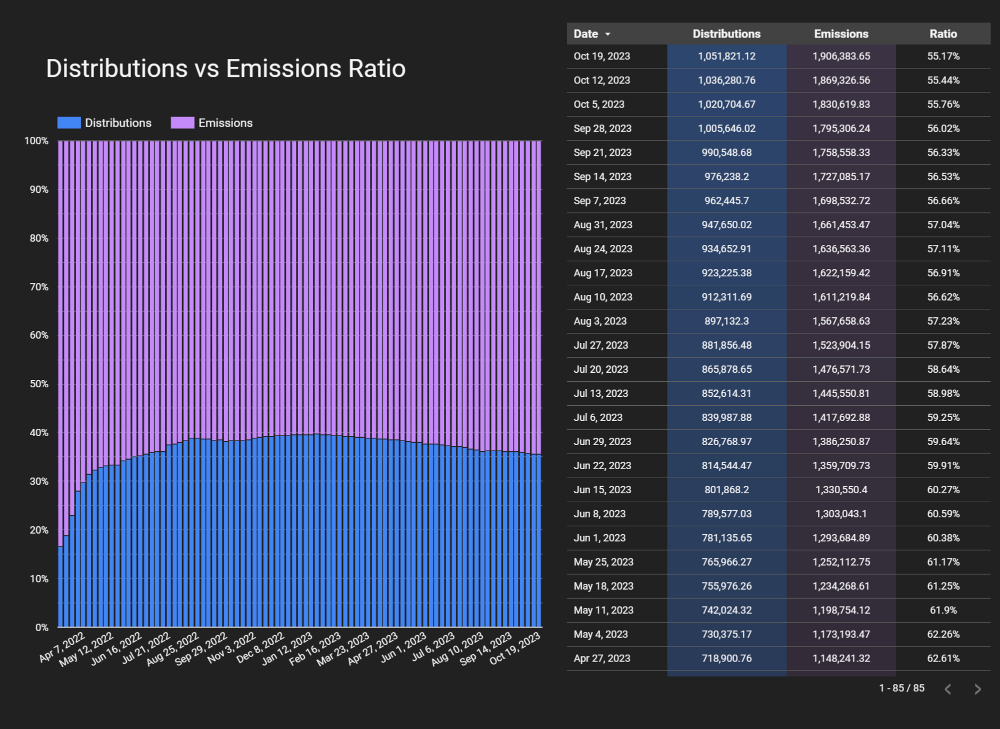Click the sort arrow beside the Date header

608,34
